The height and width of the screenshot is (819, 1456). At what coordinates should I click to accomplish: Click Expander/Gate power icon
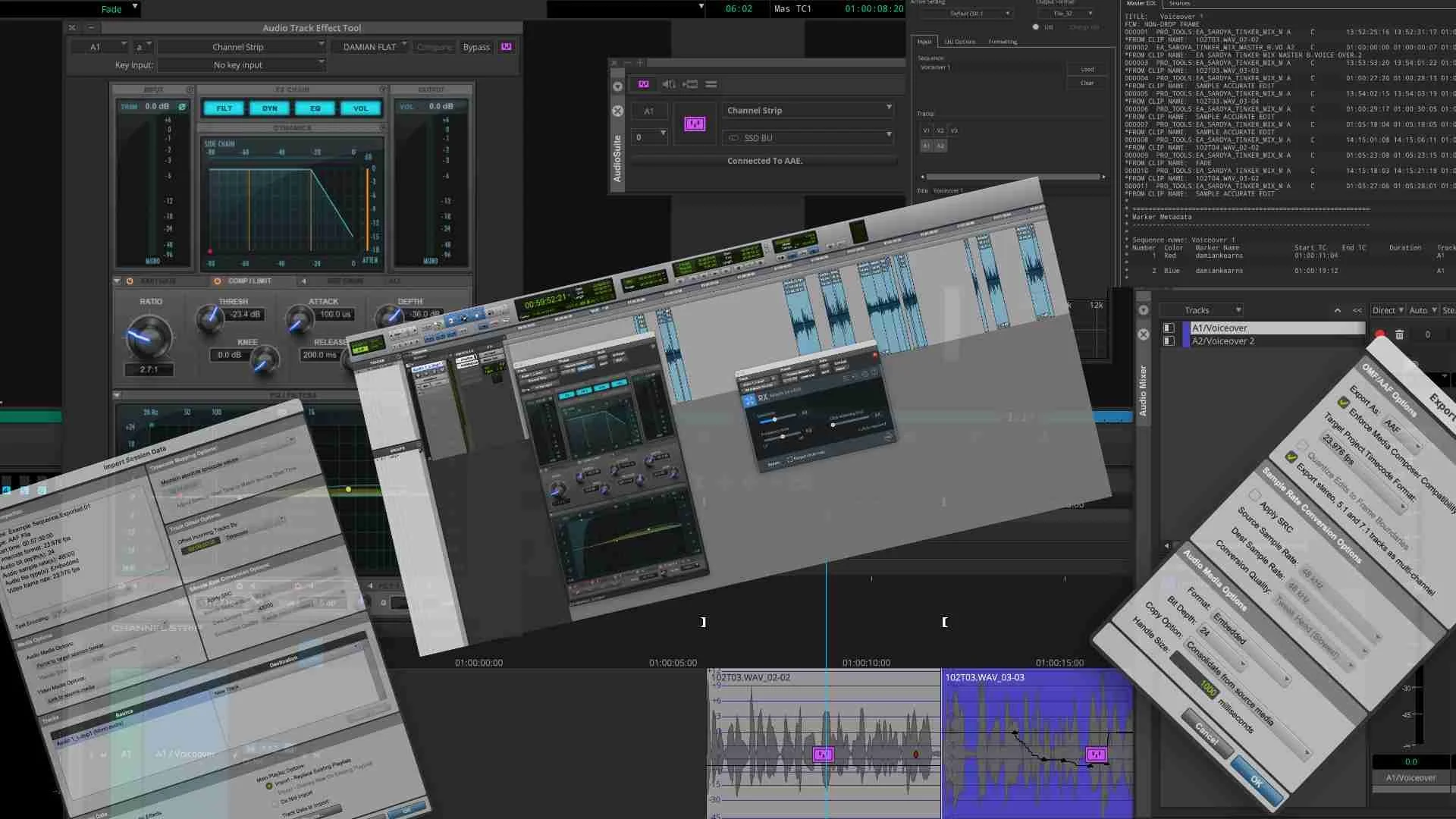[130, 281]
